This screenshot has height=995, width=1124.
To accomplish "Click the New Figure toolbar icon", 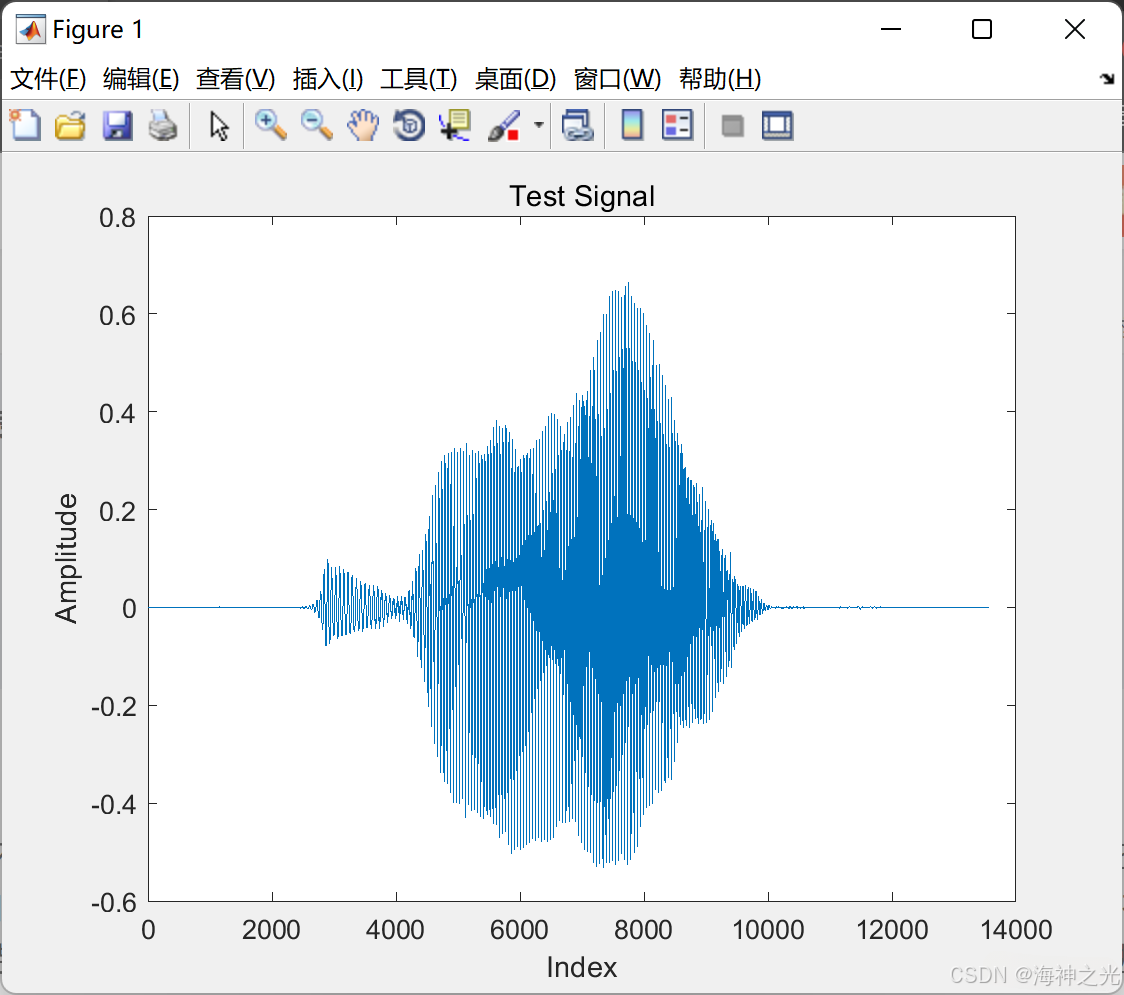I will (25, 125).
